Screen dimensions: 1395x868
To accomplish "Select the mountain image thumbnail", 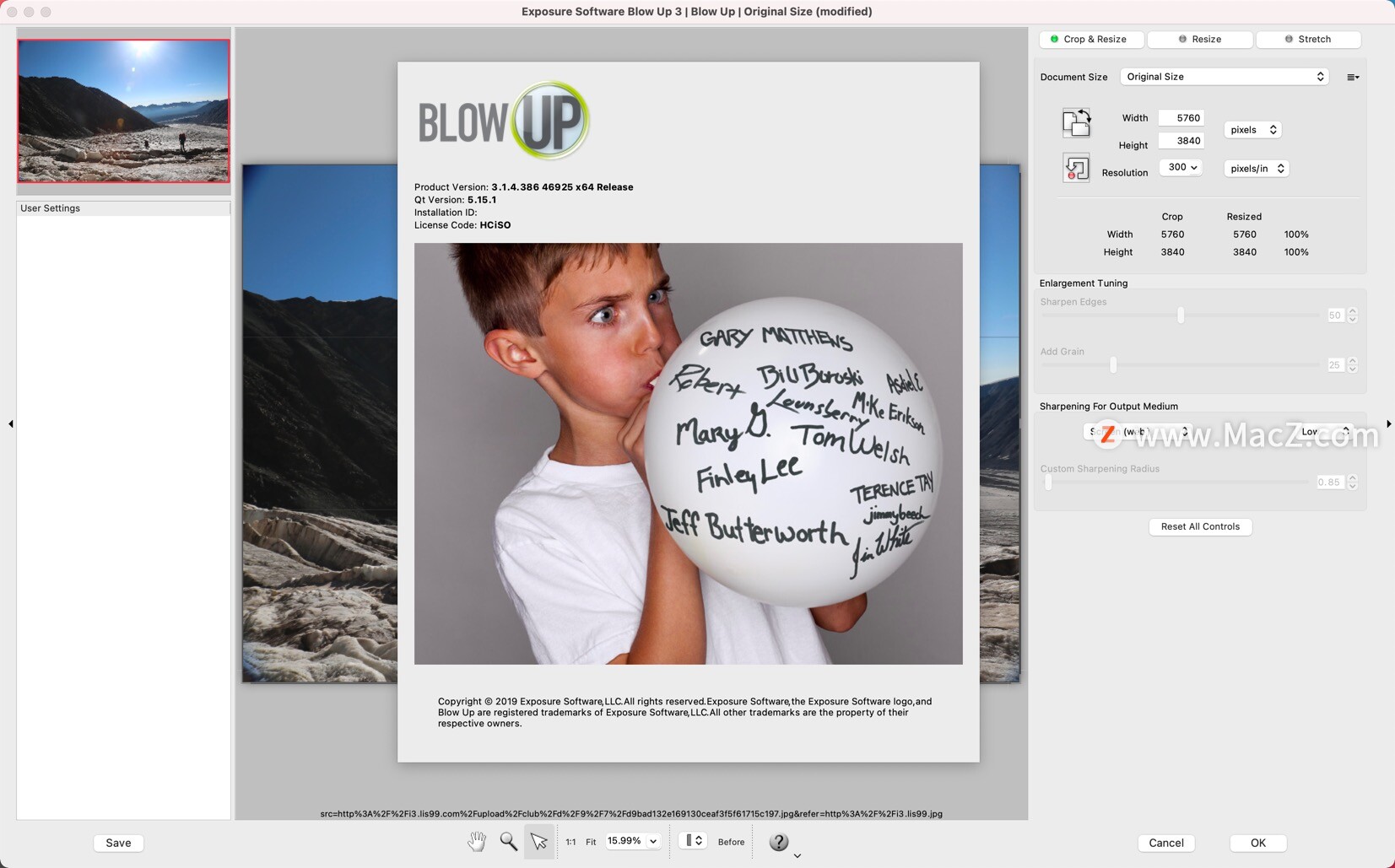I will pyautogui.click(x=123, y=111).
